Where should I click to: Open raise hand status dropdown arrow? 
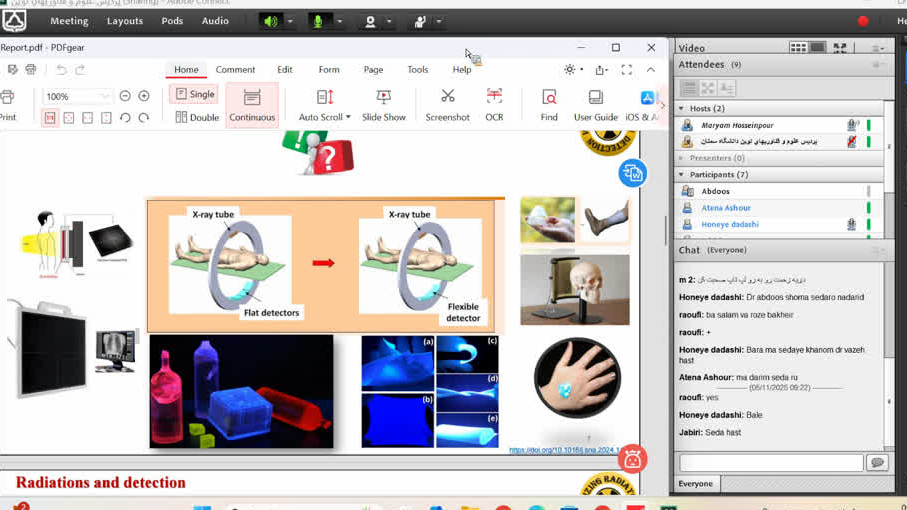click(x=439, y=21)
